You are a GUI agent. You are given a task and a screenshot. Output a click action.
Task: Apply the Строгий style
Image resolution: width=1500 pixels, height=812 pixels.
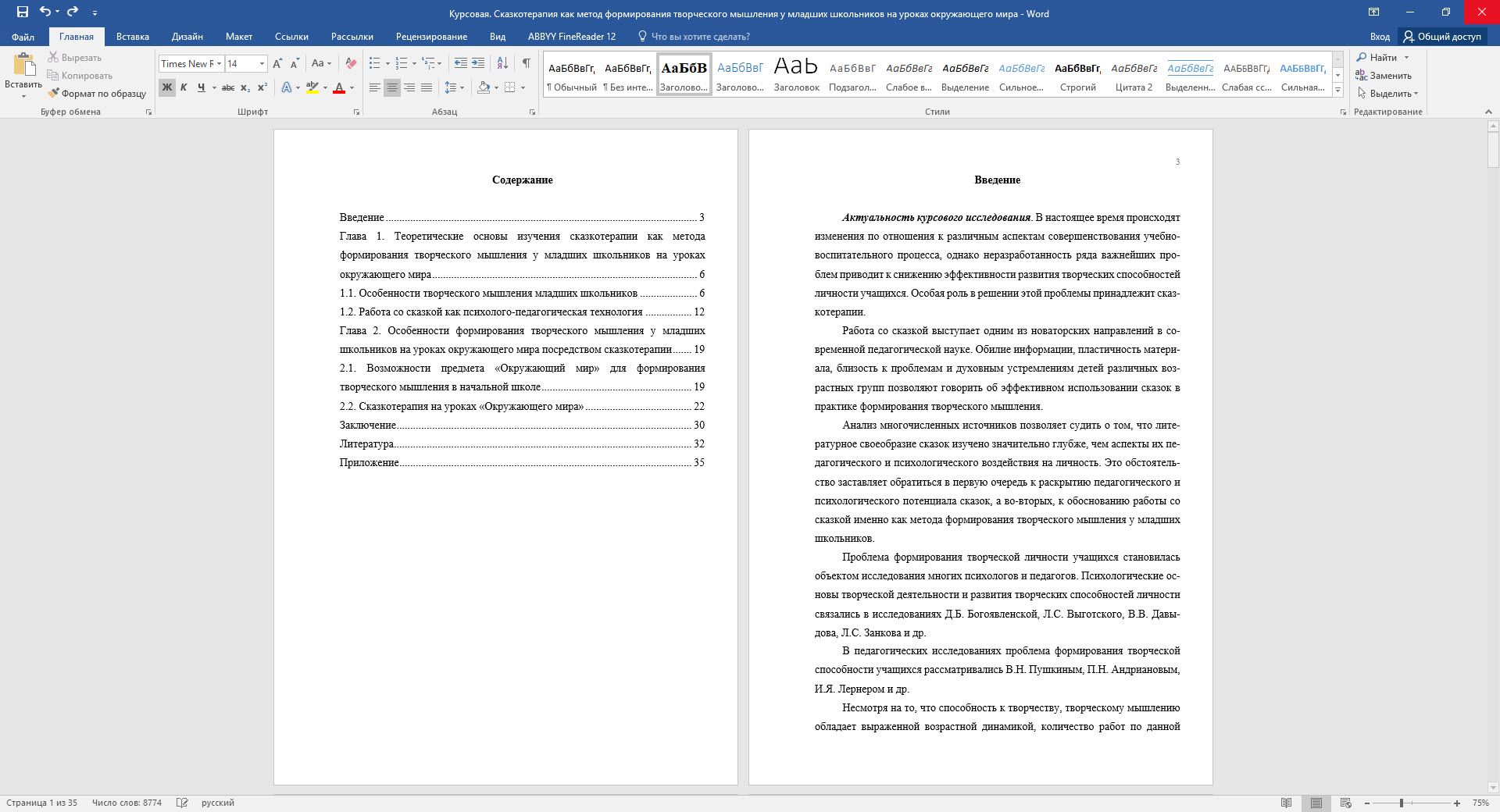(1078, 75)
